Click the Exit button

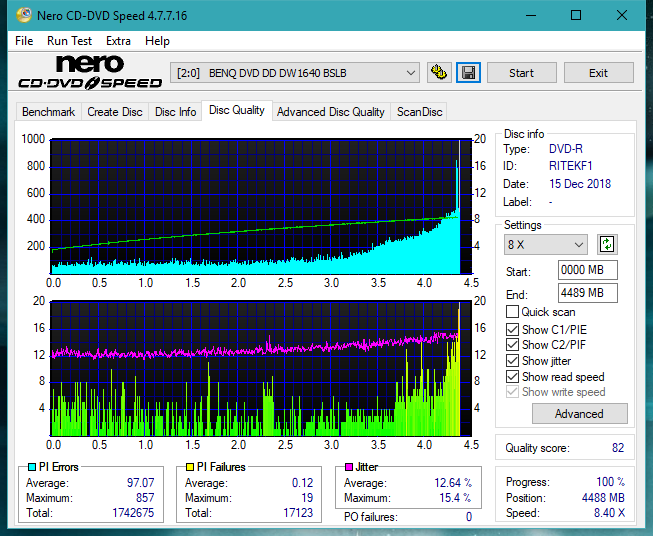tap(598, 73)
